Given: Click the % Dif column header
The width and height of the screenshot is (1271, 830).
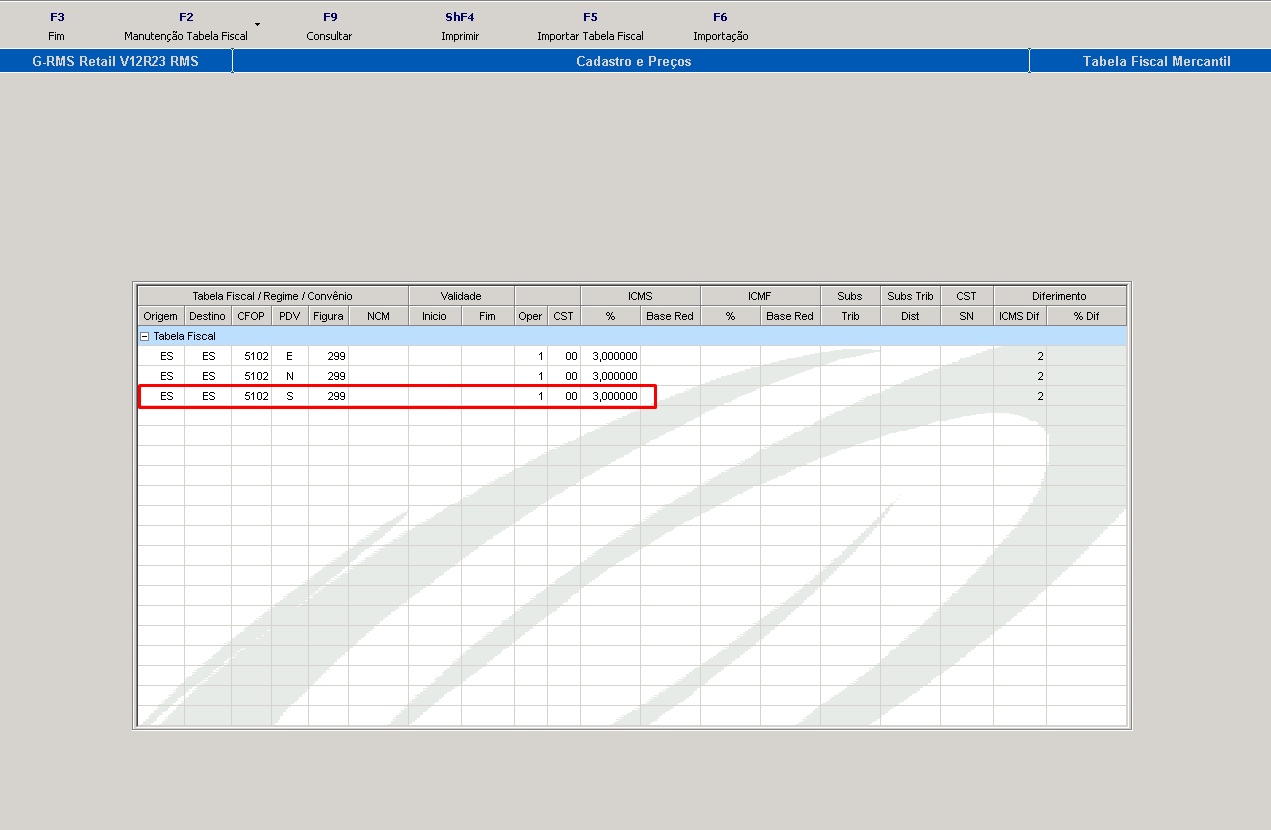Looking at the screenshot, I should click(x=1086, y=316).
